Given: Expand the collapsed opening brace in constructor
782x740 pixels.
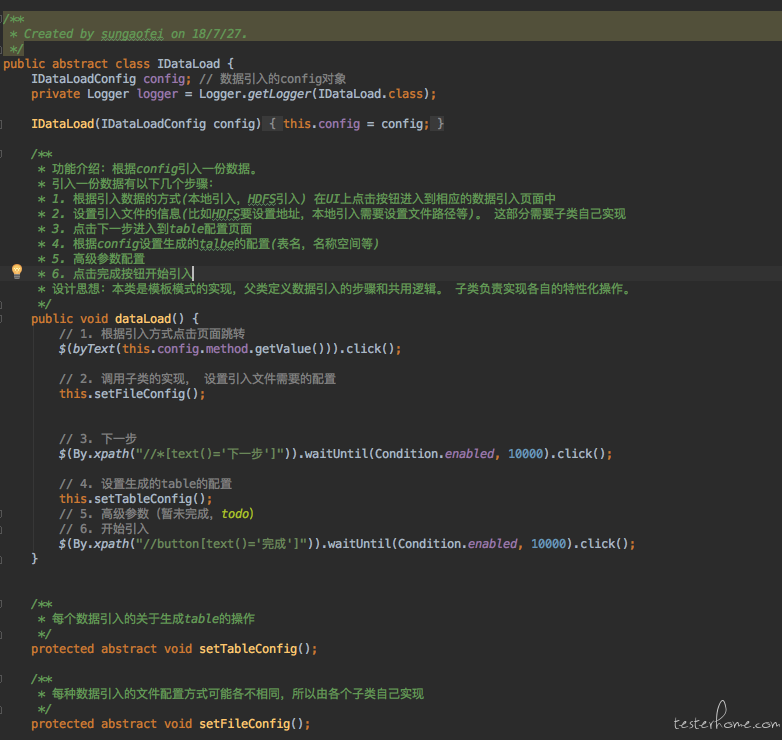Looking at the screenshot, I should pyautogui.click(x=273, y=124).
